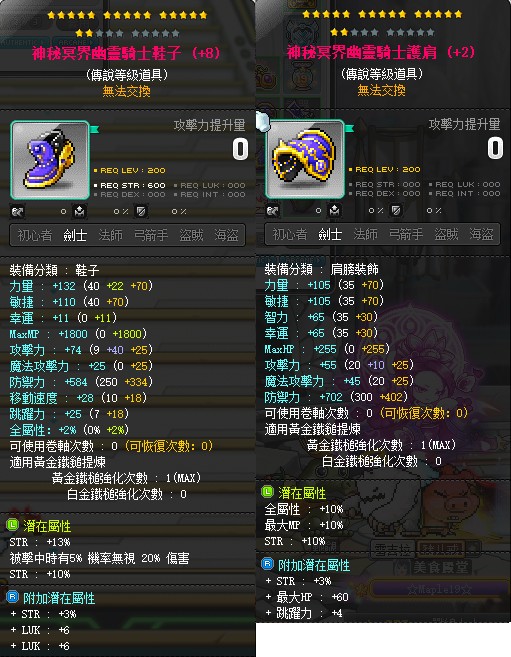511x657 pixels.
Task: Click the purple knight shoes item icon
Action: point(50,160)
